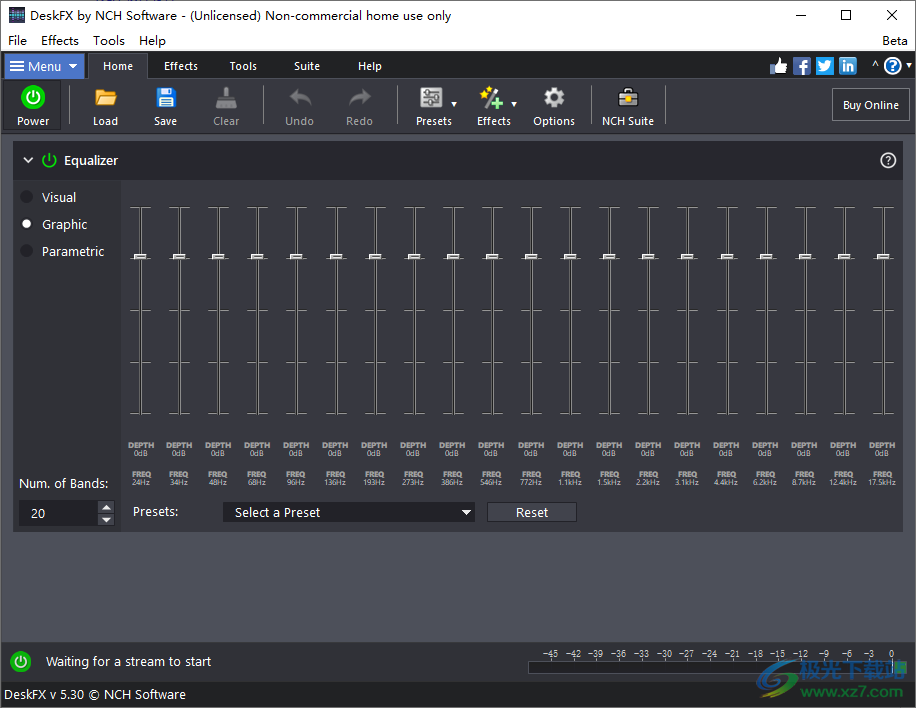Image resolution: width=916 pixels, height=708 pixels.
Task: Share on Twitter via the bird icon
Action: click(x=824, y=65)
